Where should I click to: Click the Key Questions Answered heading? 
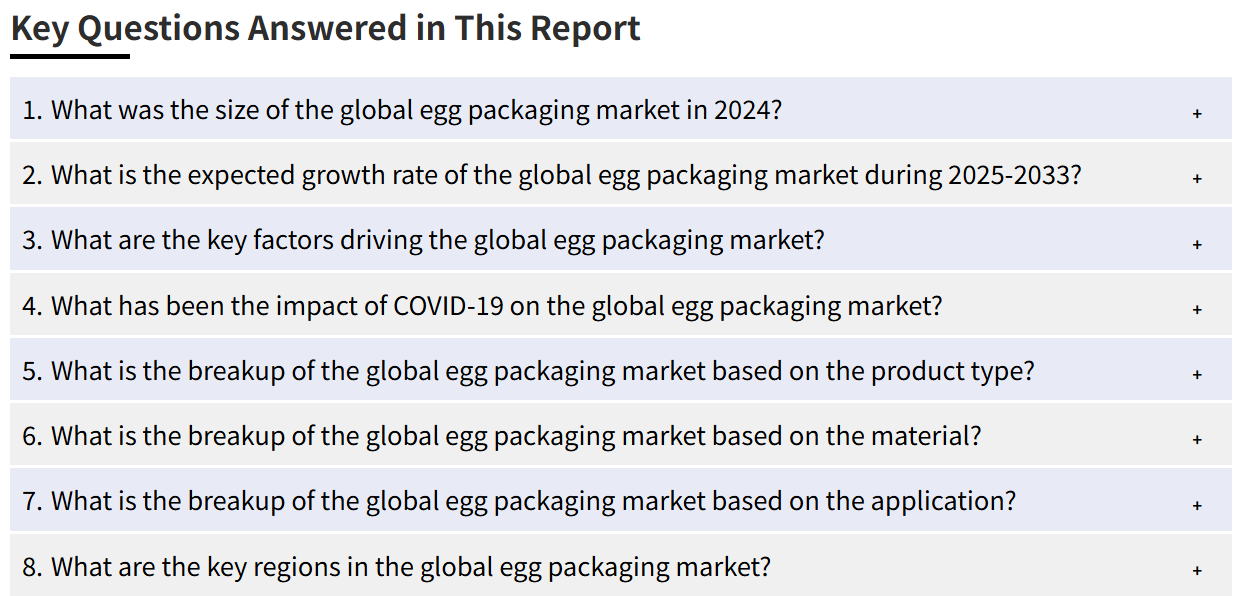[326, 28]
